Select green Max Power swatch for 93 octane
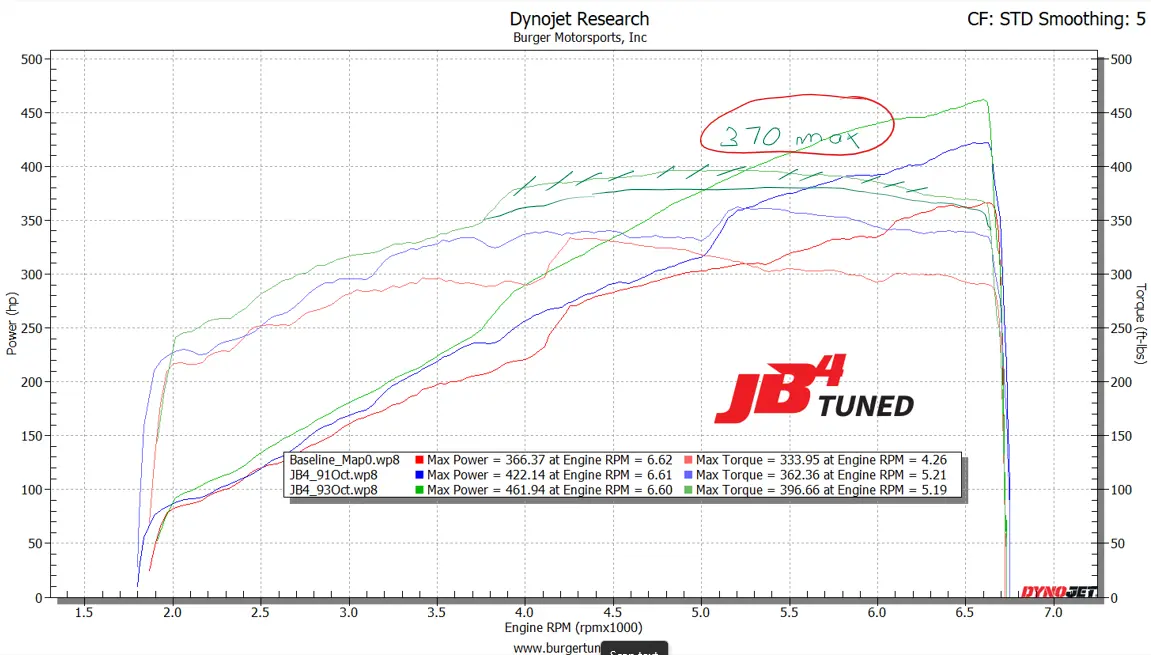The image size is (1151, 655). (x=420, y=490)
